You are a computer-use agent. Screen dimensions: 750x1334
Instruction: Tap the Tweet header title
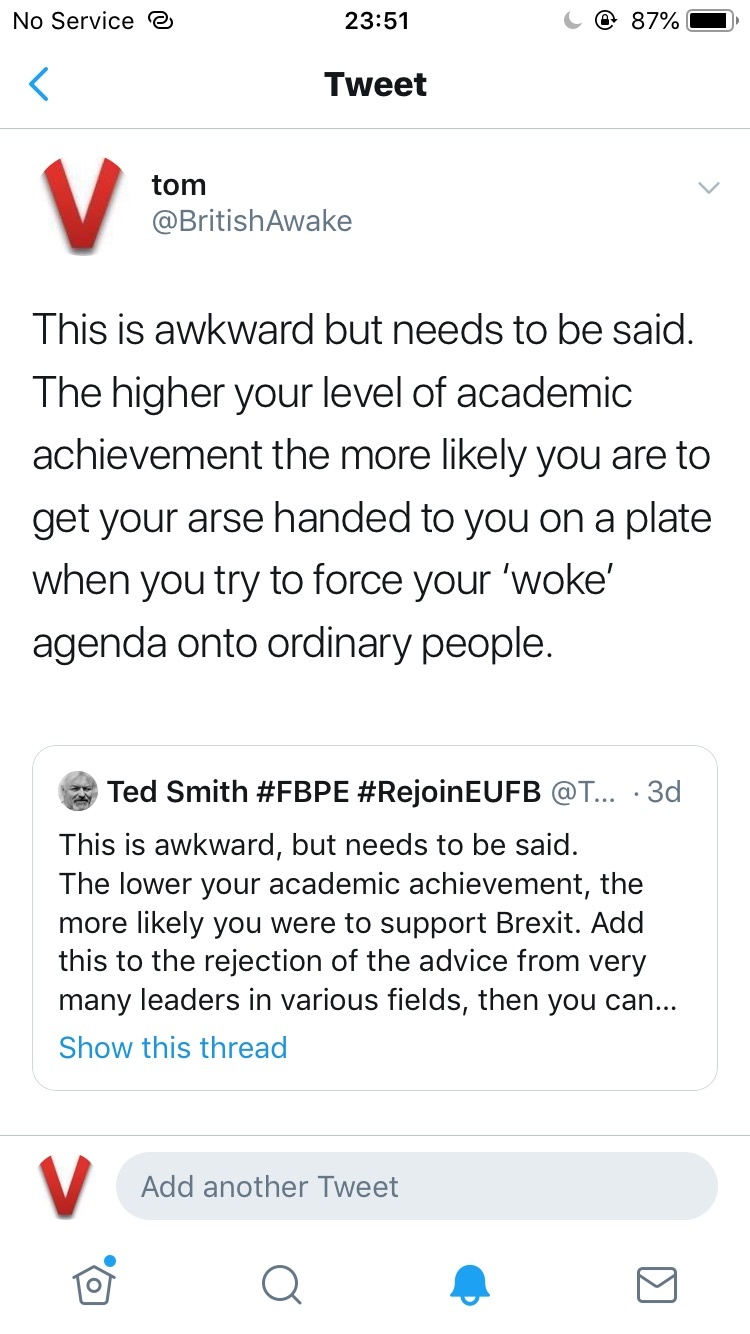coord(375,85)
